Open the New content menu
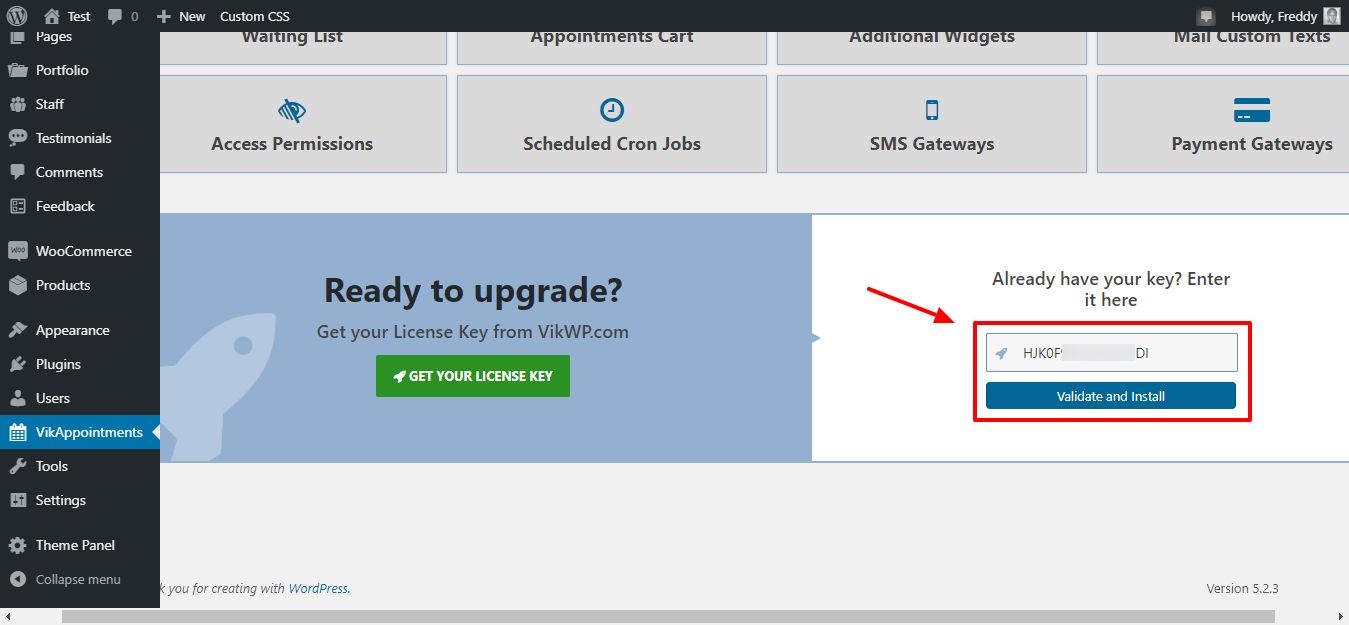Image resolution: width=1349 pixels, height=625 pixels. (181, 16)
